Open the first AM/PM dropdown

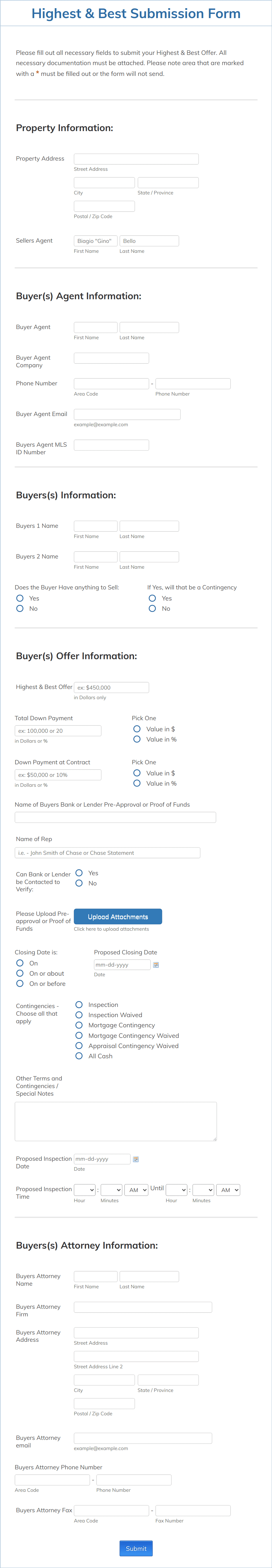tap(137, 1190)
